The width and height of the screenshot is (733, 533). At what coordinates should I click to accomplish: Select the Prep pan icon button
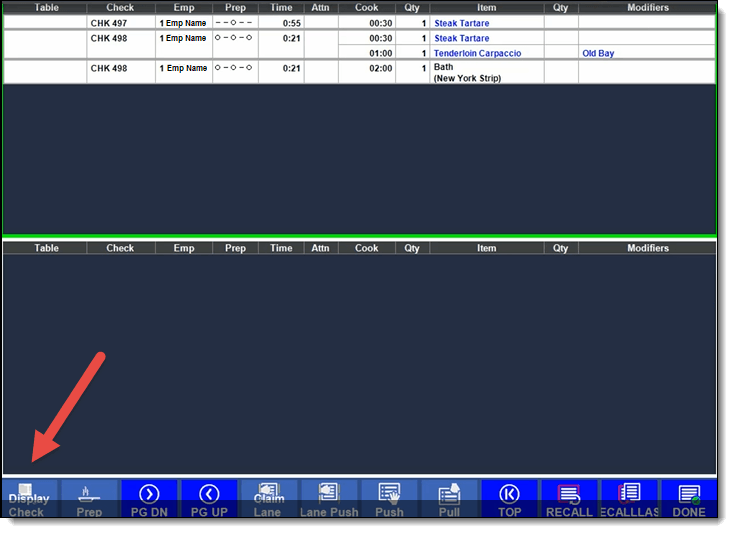(x=89, y=499)
